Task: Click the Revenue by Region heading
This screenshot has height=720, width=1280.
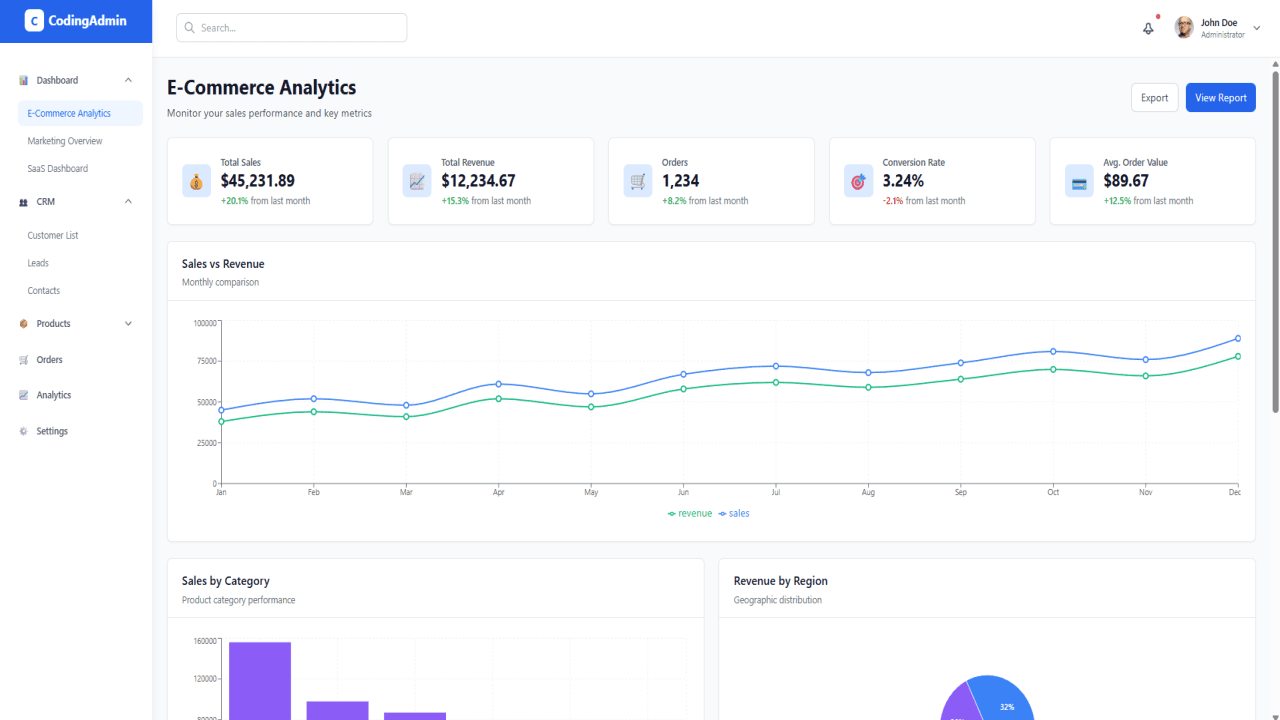Action: coord(781,581)
